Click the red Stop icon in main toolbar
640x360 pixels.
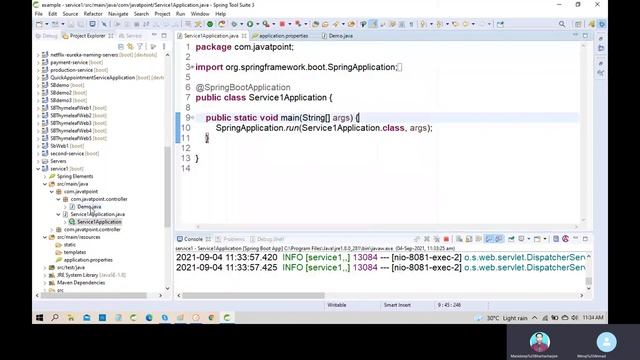282,24
